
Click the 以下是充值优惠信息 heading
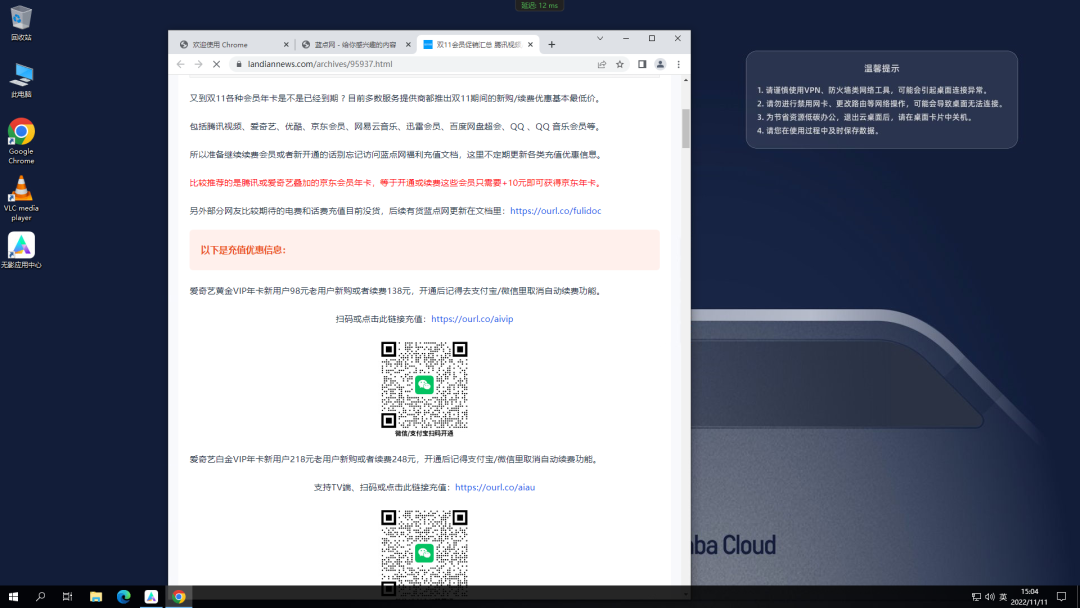(243, 250)
